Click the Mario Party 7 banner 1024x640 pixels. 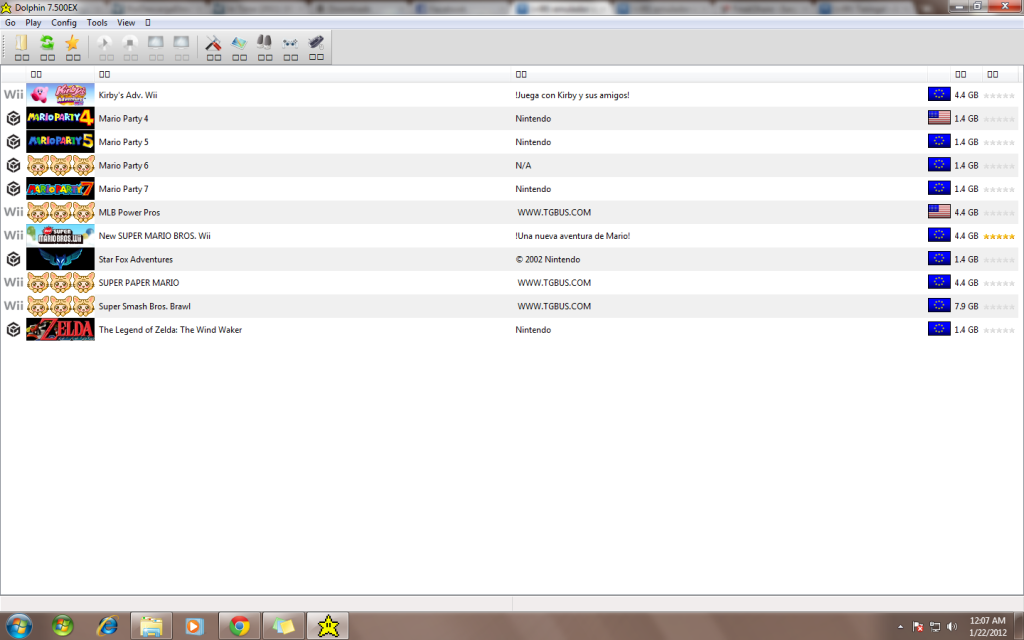(x=60, y=189)
